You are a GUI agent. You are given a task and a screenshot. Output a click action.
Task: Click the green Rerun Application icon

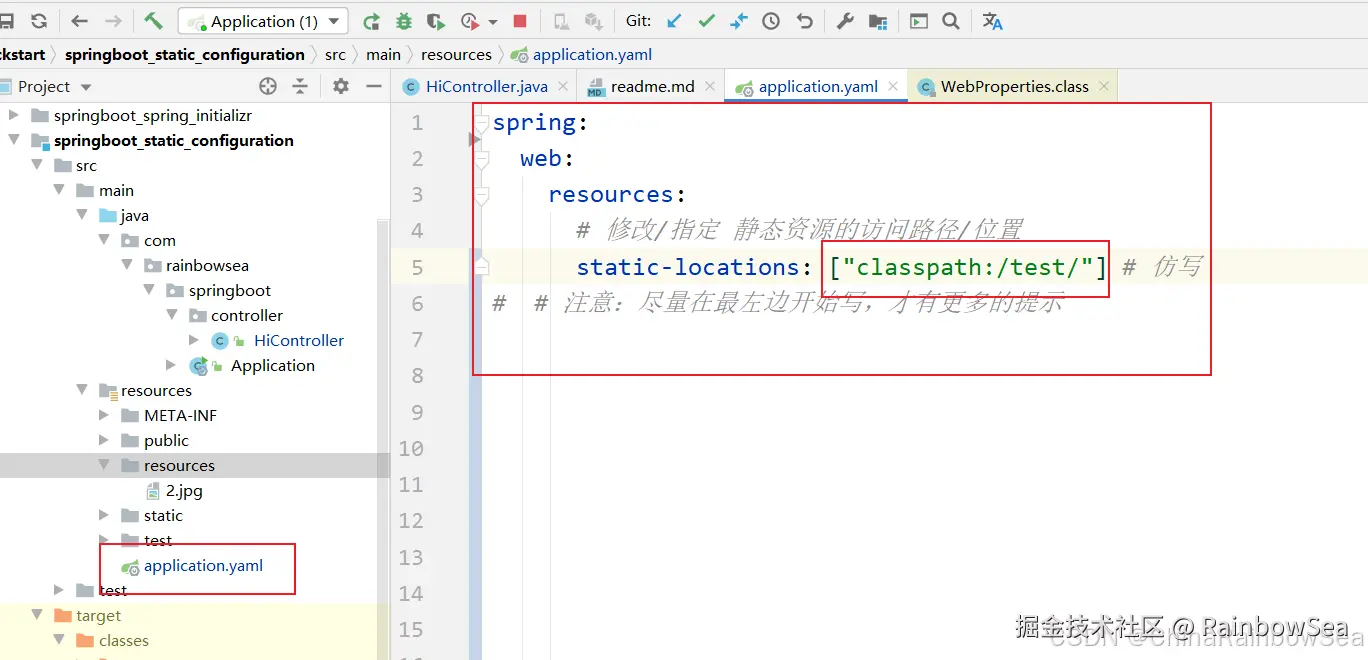tap(371, 21)
